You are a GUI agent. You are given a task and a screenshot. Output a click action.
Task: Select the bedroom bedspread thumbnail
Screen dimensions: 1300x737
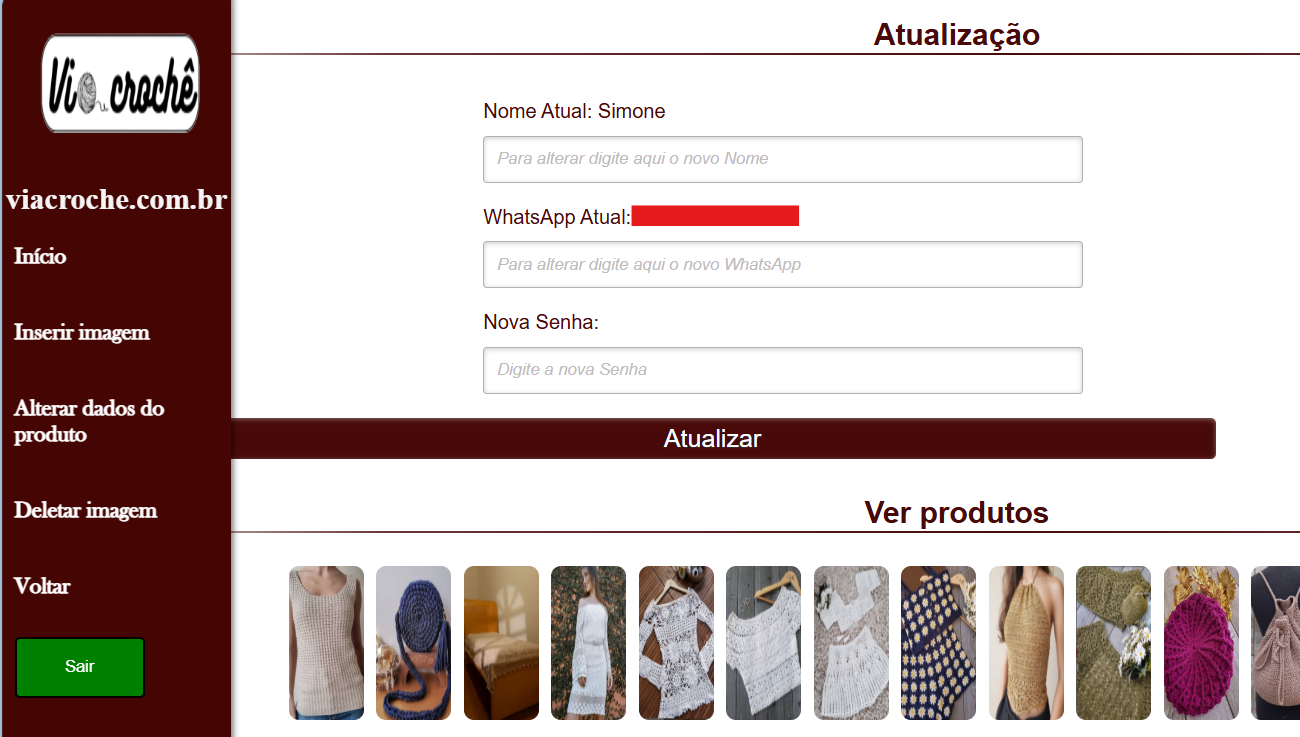(501, 643)
